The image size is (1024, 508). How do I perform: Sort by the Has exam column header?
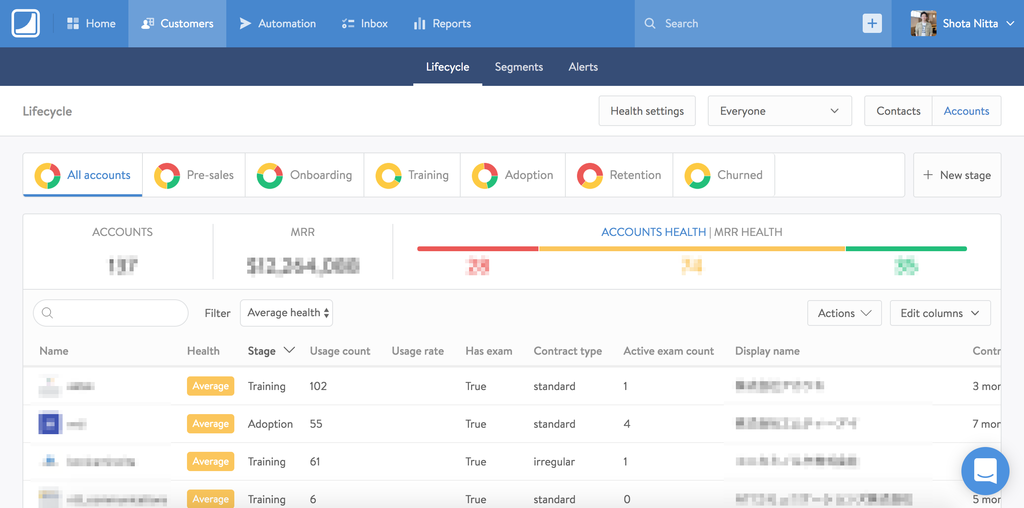(x=488, y=351)
